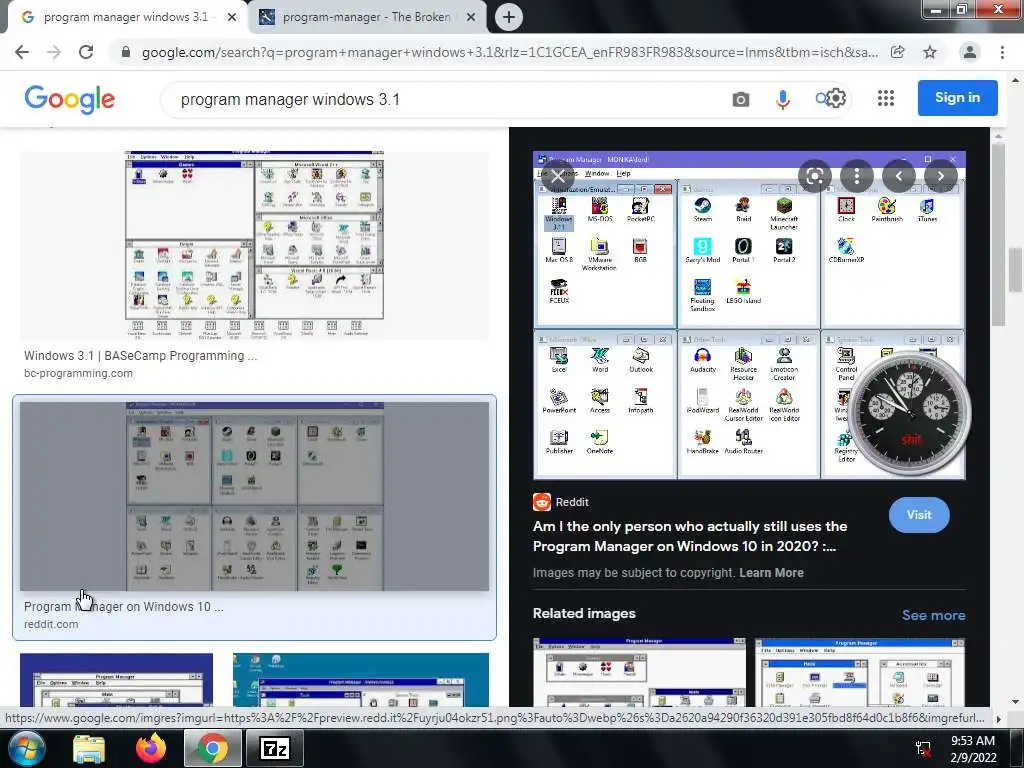
Task: Open the Program Manager on Windows 10 result
Action: pos(254,496)
